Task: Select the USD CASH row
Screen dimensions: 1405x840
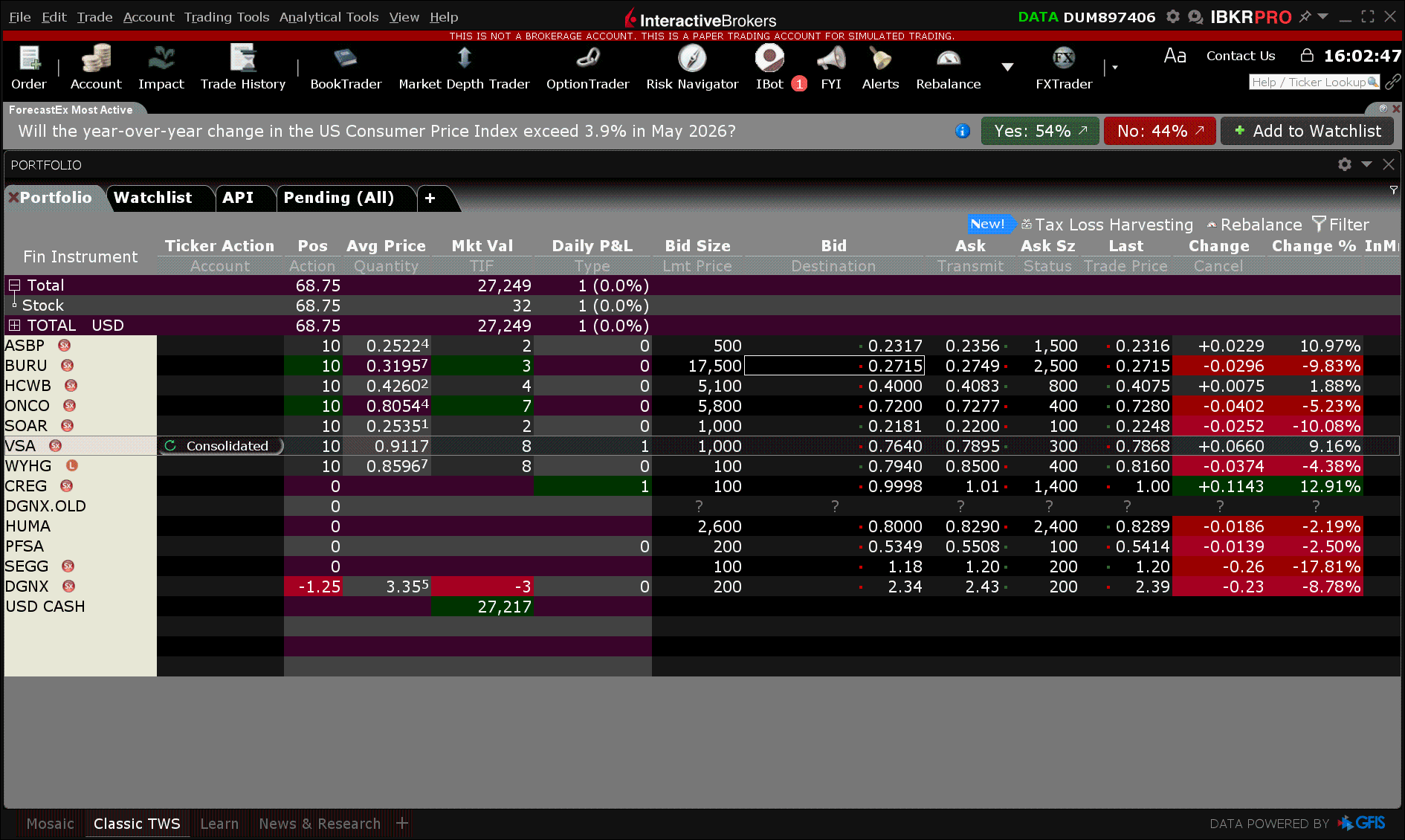Action: click(x=80, y=607)
